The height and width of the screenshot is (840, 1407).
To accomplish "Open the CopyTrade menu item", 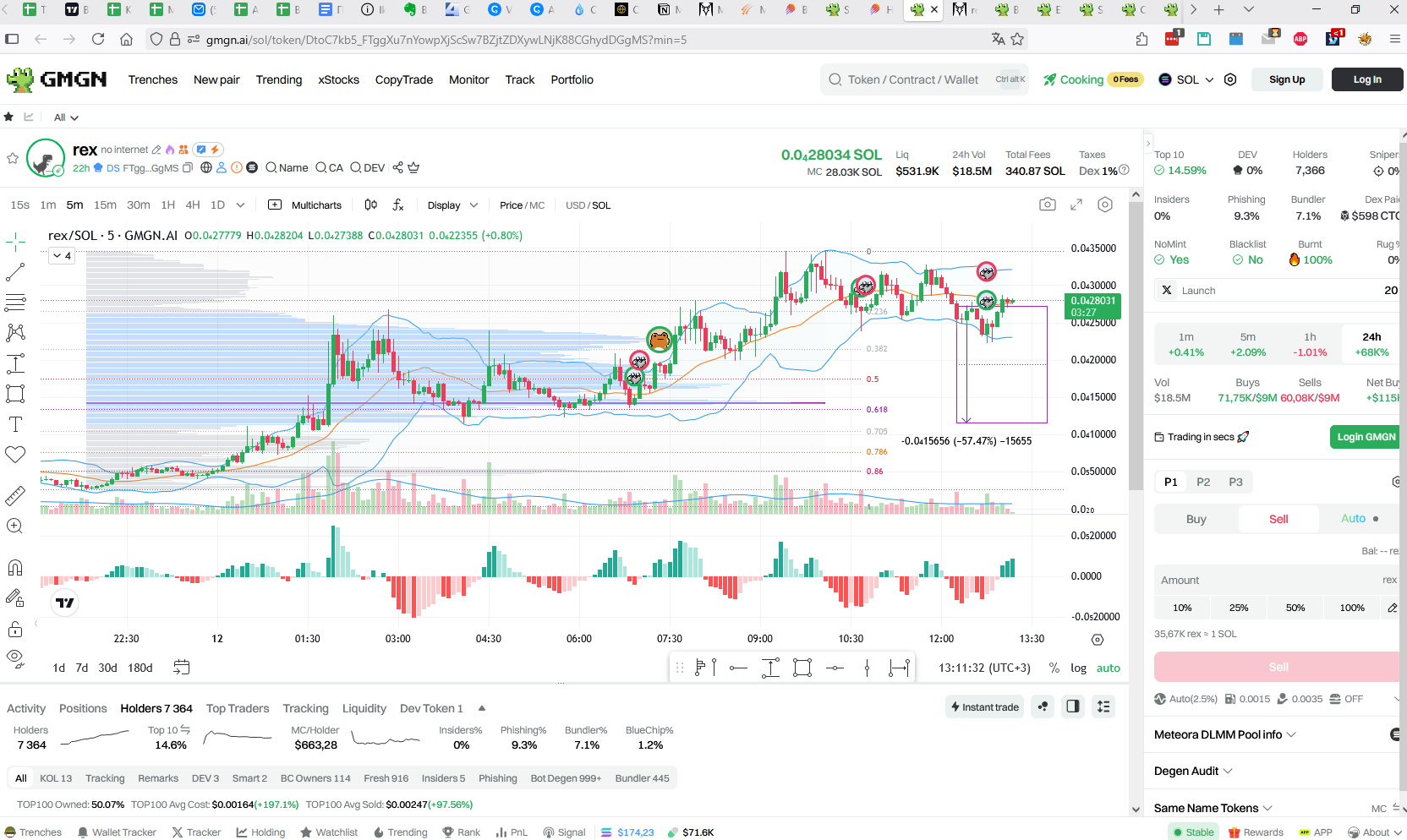I will tap(404, 79).
